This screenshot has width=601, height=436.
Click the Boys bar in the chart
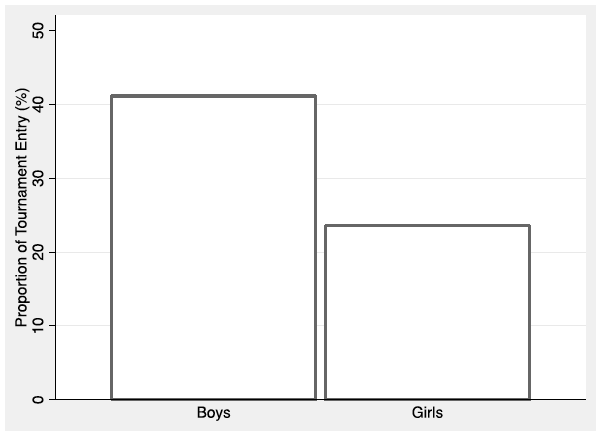click(213, 248)
